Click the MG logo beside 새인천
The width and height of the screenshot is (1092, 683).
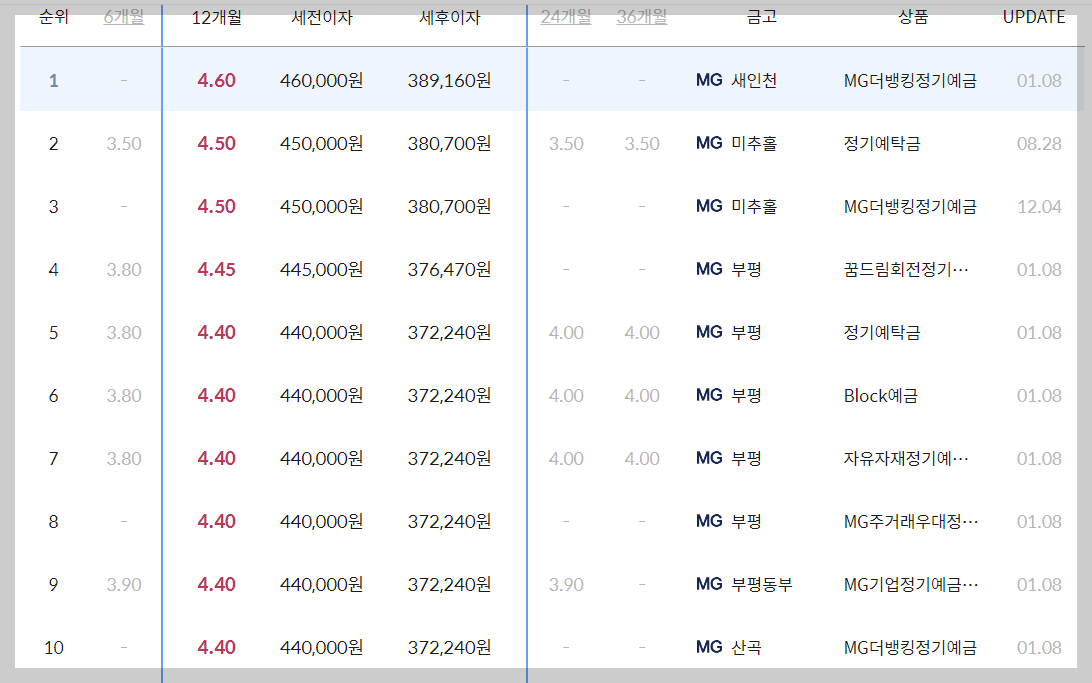pos(709,80)
